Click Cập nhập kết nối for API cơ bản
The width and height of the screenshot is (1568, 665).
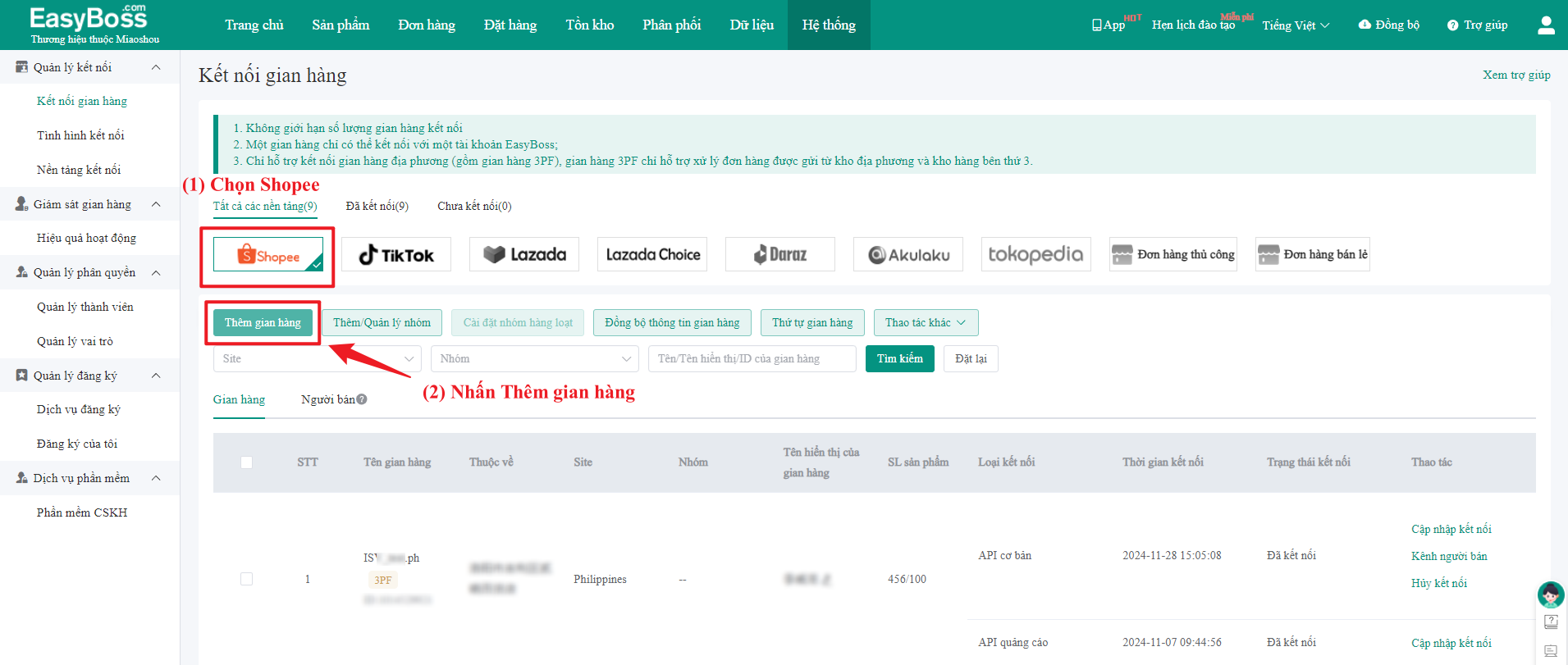pyautogui.click(x=1451, y=529)
